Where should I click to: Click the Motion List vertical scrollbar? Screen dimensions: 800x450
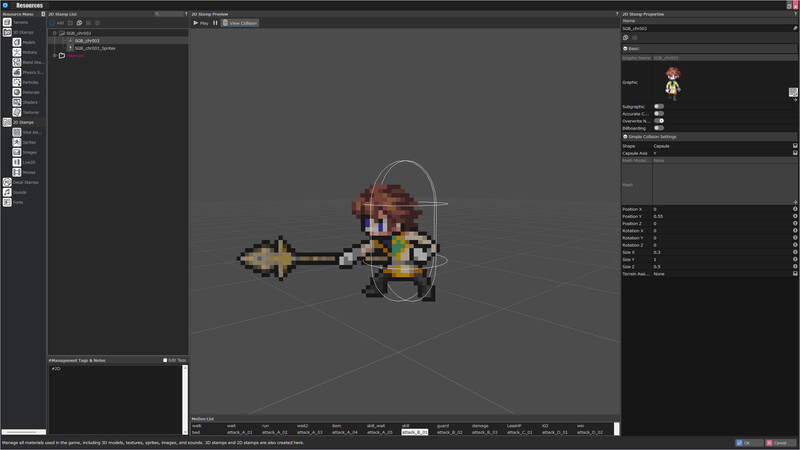[x=617, y=429]
